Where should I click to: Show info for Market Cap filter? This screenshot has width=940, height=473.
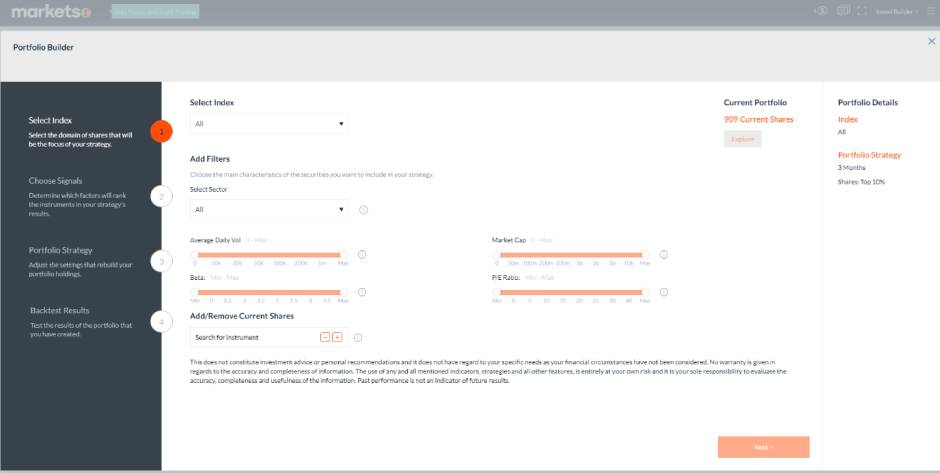coord(664,254)
